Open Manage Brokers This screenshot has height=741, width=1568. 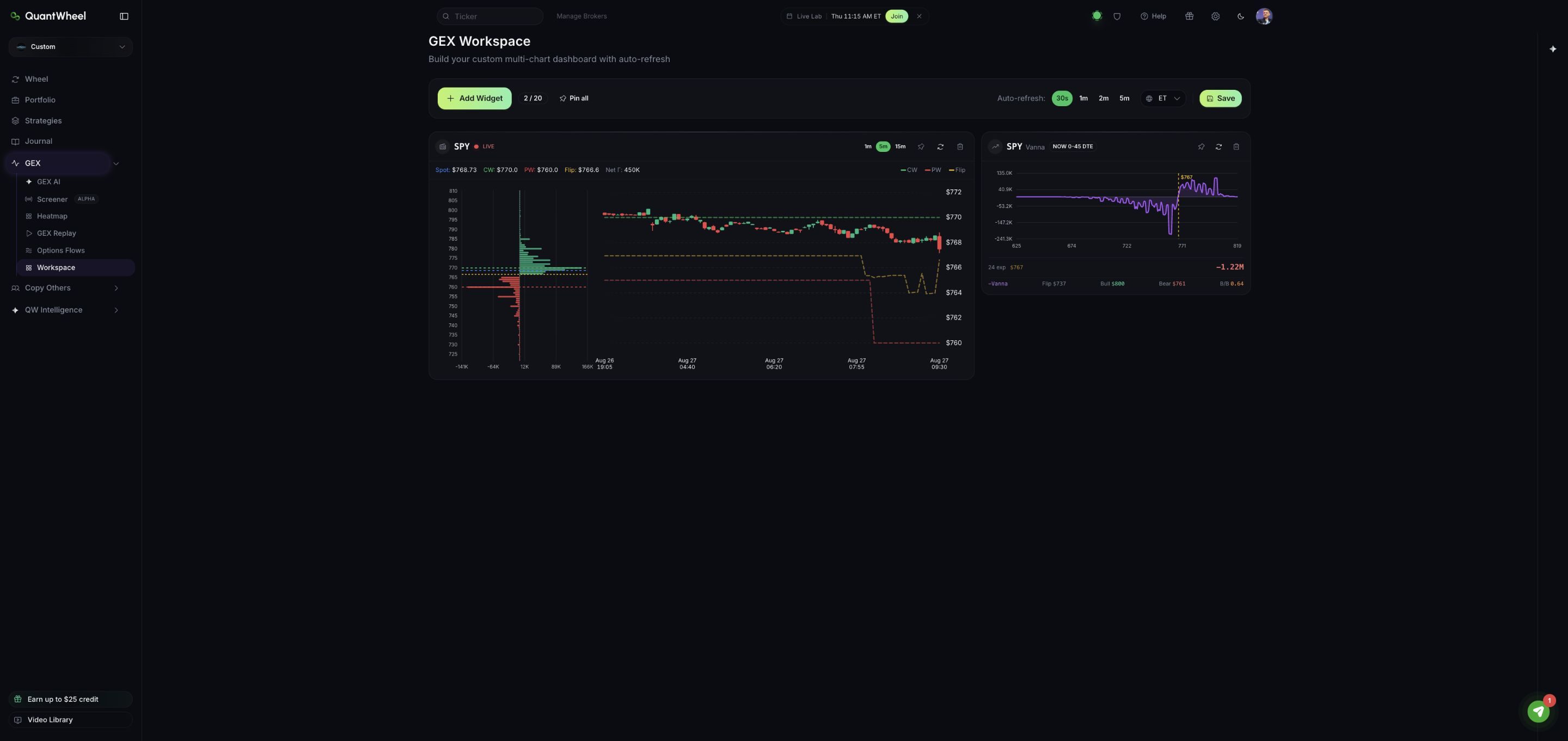click(581, 16)
